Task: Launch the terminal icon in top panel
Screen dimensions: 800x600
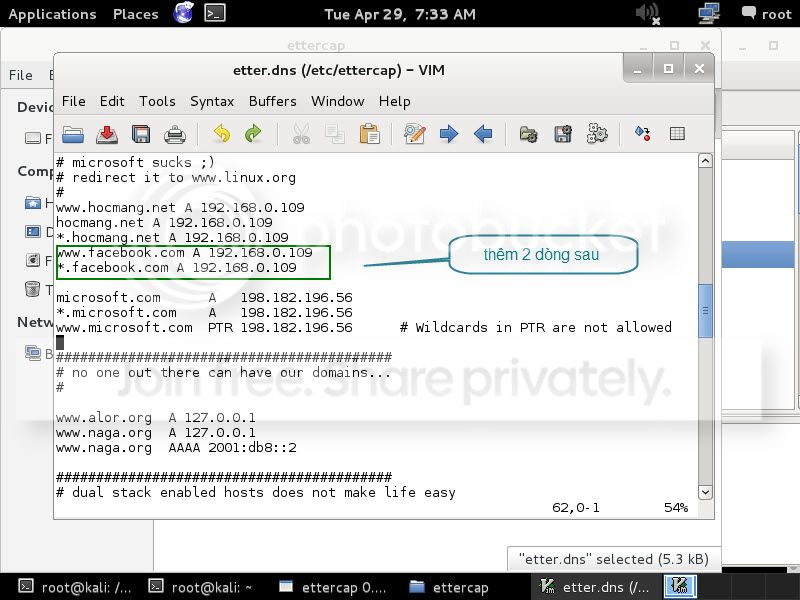Action: pos(215,13)
